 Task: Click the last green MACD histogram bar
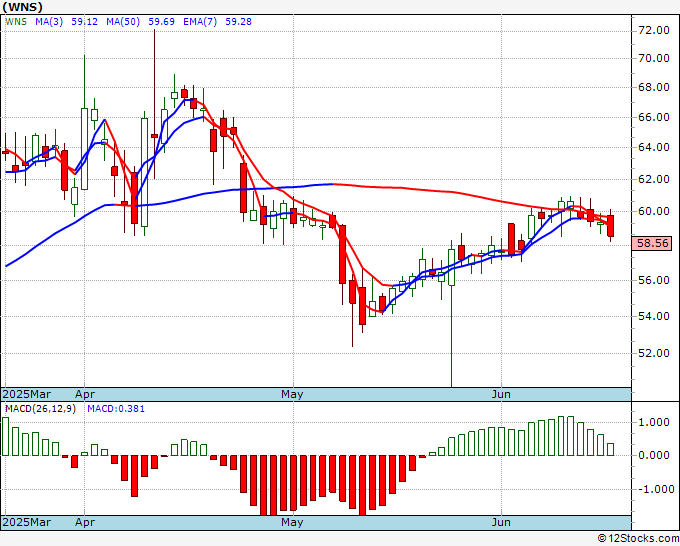click(x=611, y=449)
